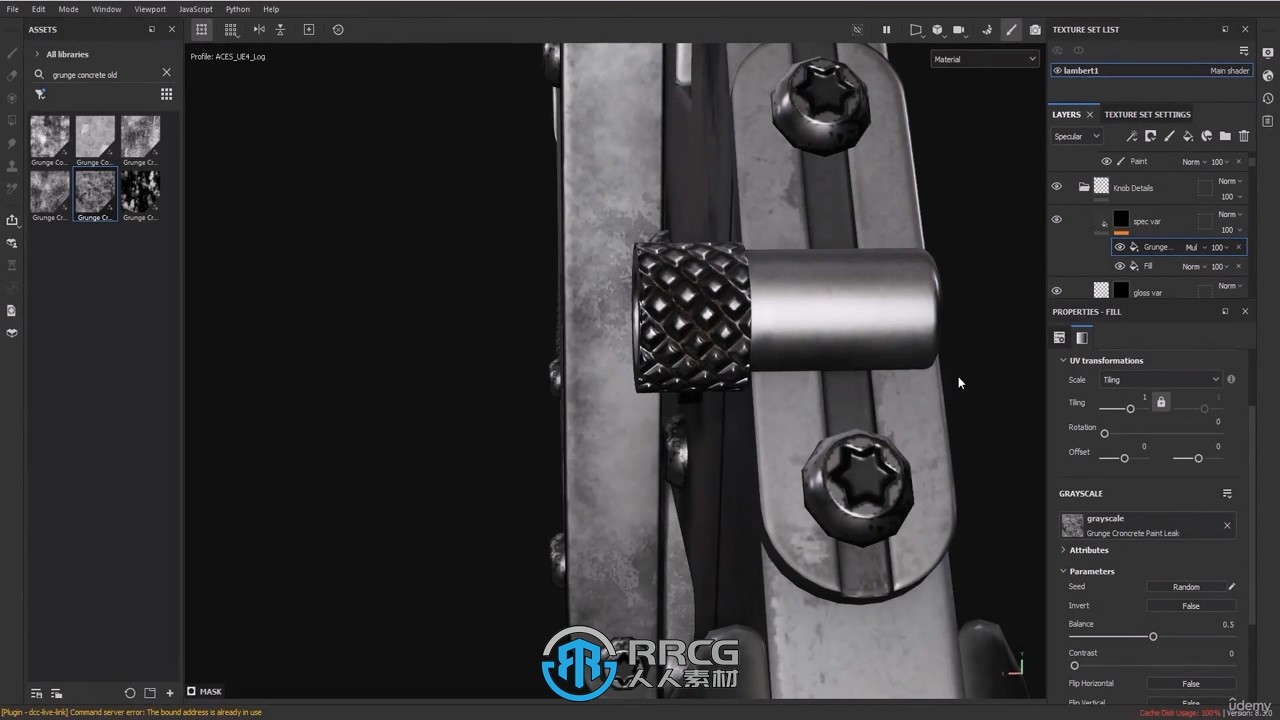Open the Edit menu
Viewport: 1280px width, 720px height.
click(x=38, y=9)
